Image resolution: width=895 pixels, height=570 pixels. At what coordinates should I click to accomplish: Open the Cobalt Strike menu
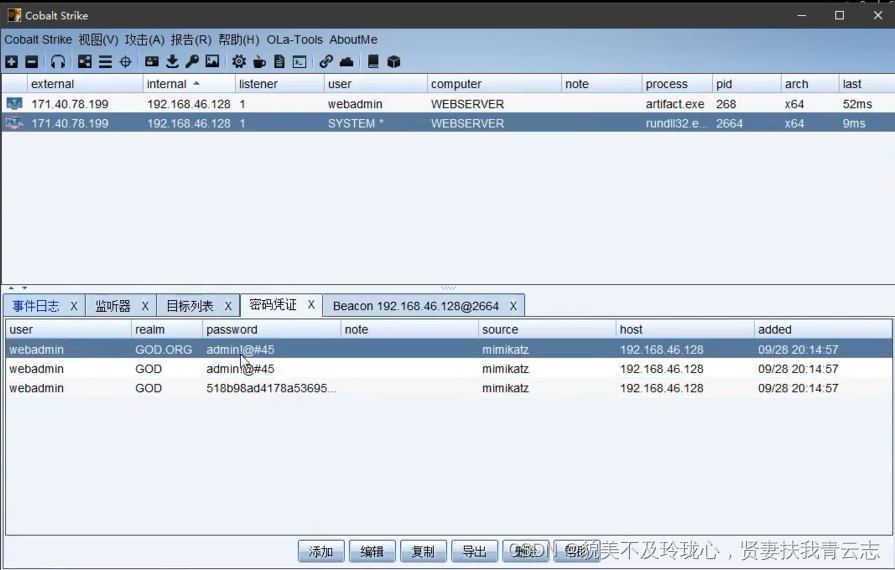point(38,39)
